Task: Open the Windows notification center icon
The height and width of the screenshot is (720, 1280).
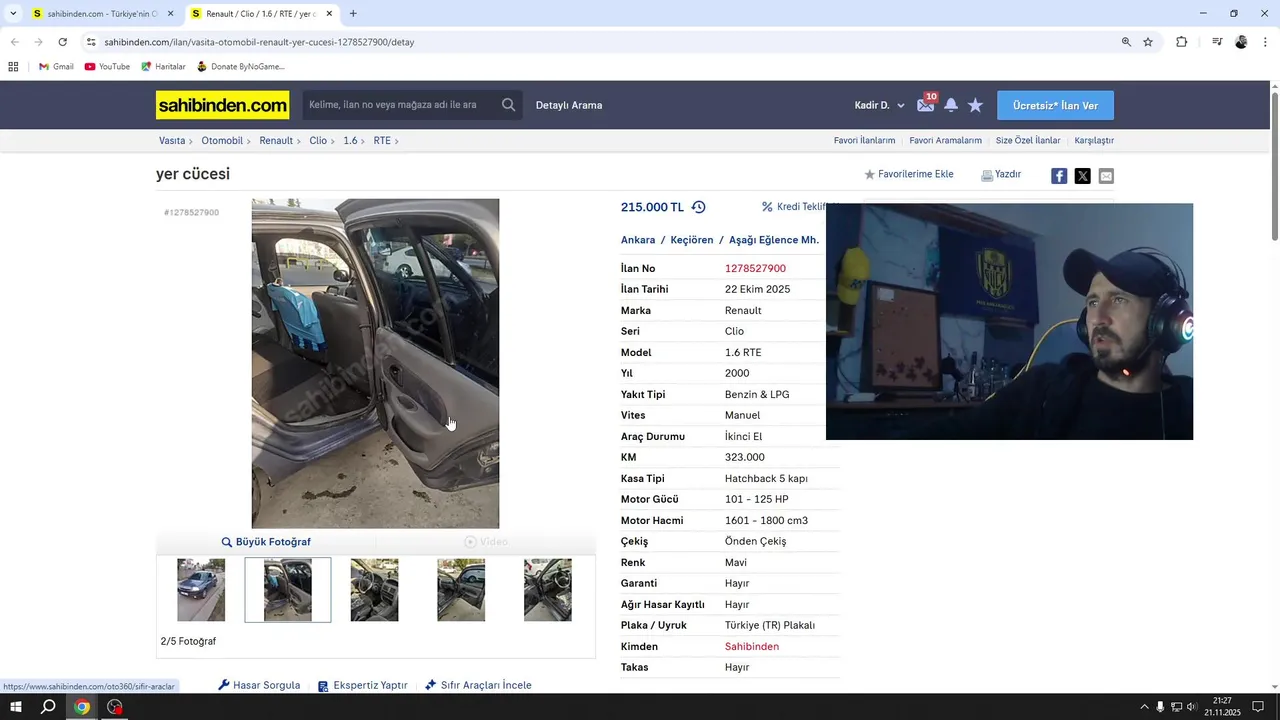Action: click(x=1258, y=707)
